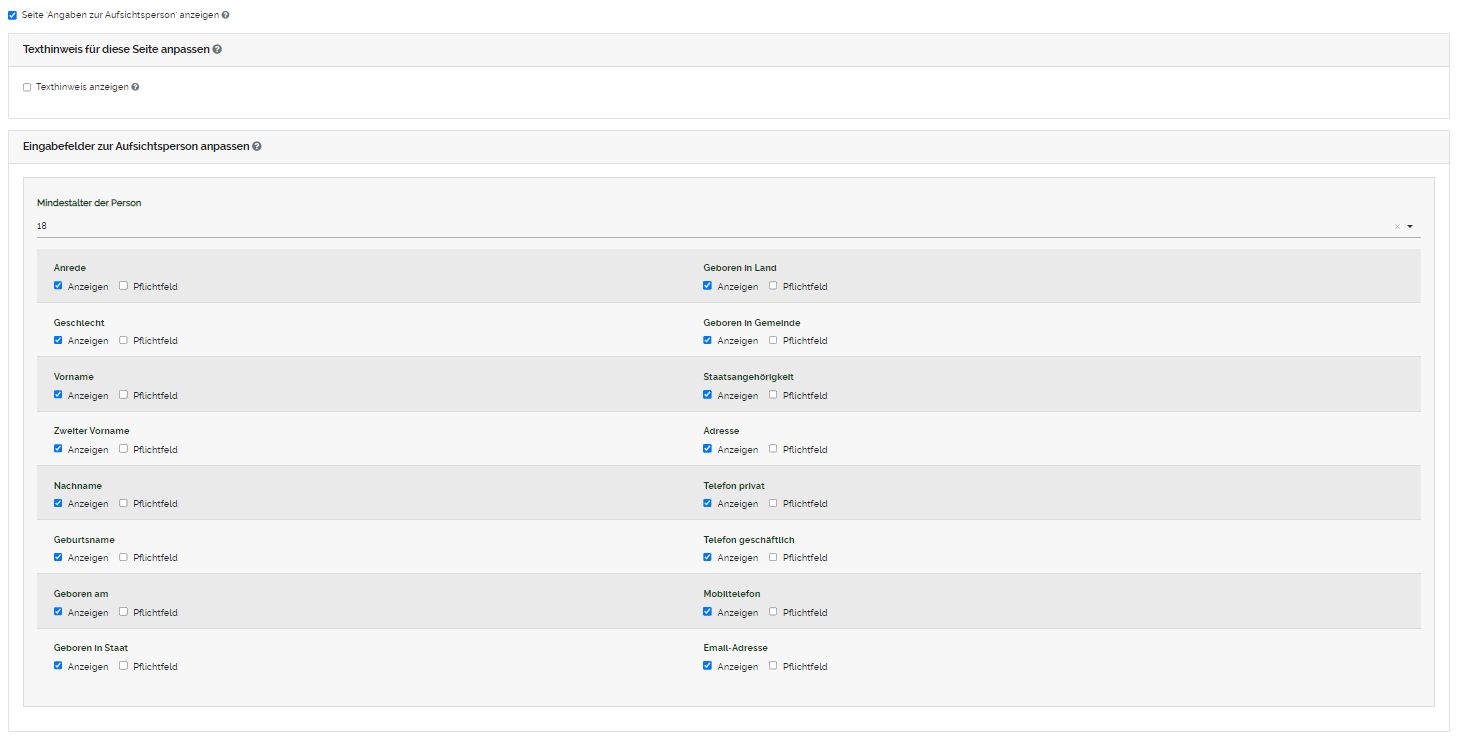
Task: Hide the Geburtsname field via Anzeigen
Action: [x=58, y=557]
